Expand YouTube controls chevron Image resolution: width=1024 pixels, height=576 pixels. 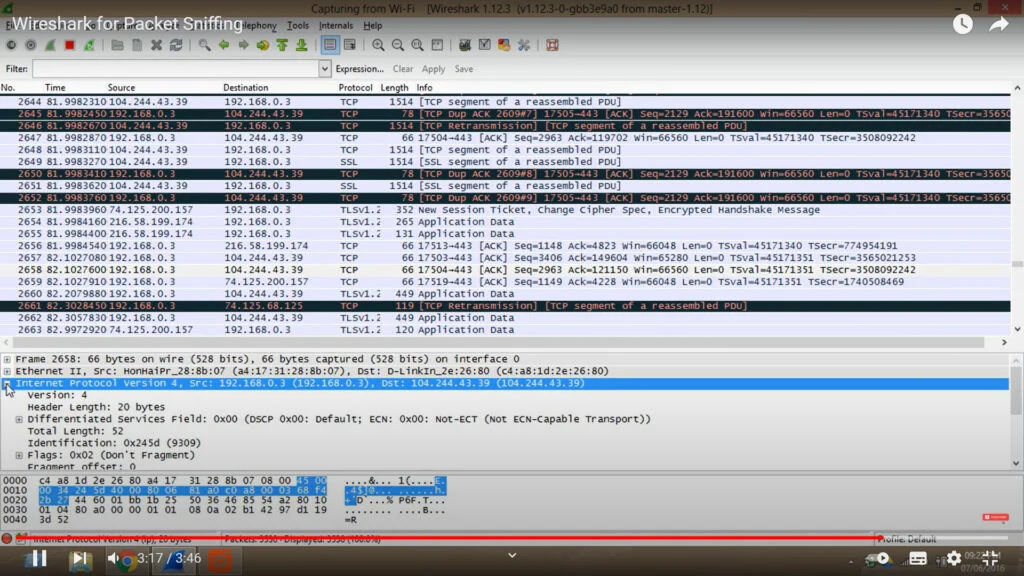click(512, 555)
